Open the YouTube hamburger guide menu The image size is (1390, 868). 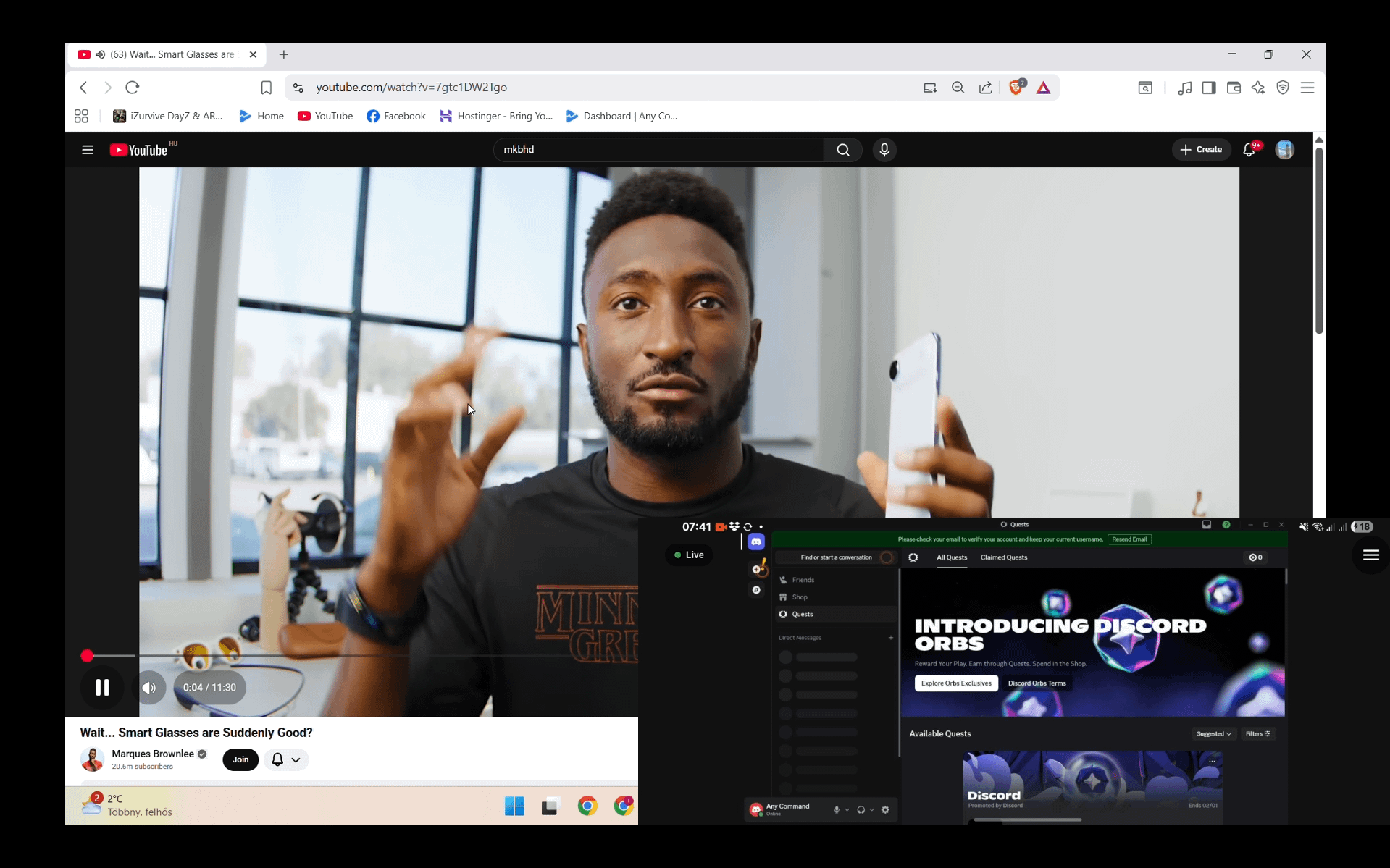click(88, 150)
